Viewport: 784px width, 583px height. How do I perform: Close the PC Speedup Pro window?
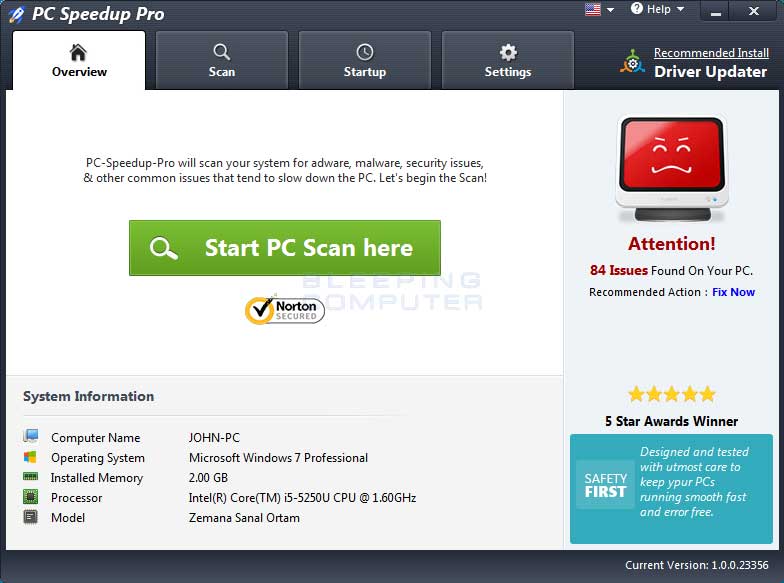(754, 11)
